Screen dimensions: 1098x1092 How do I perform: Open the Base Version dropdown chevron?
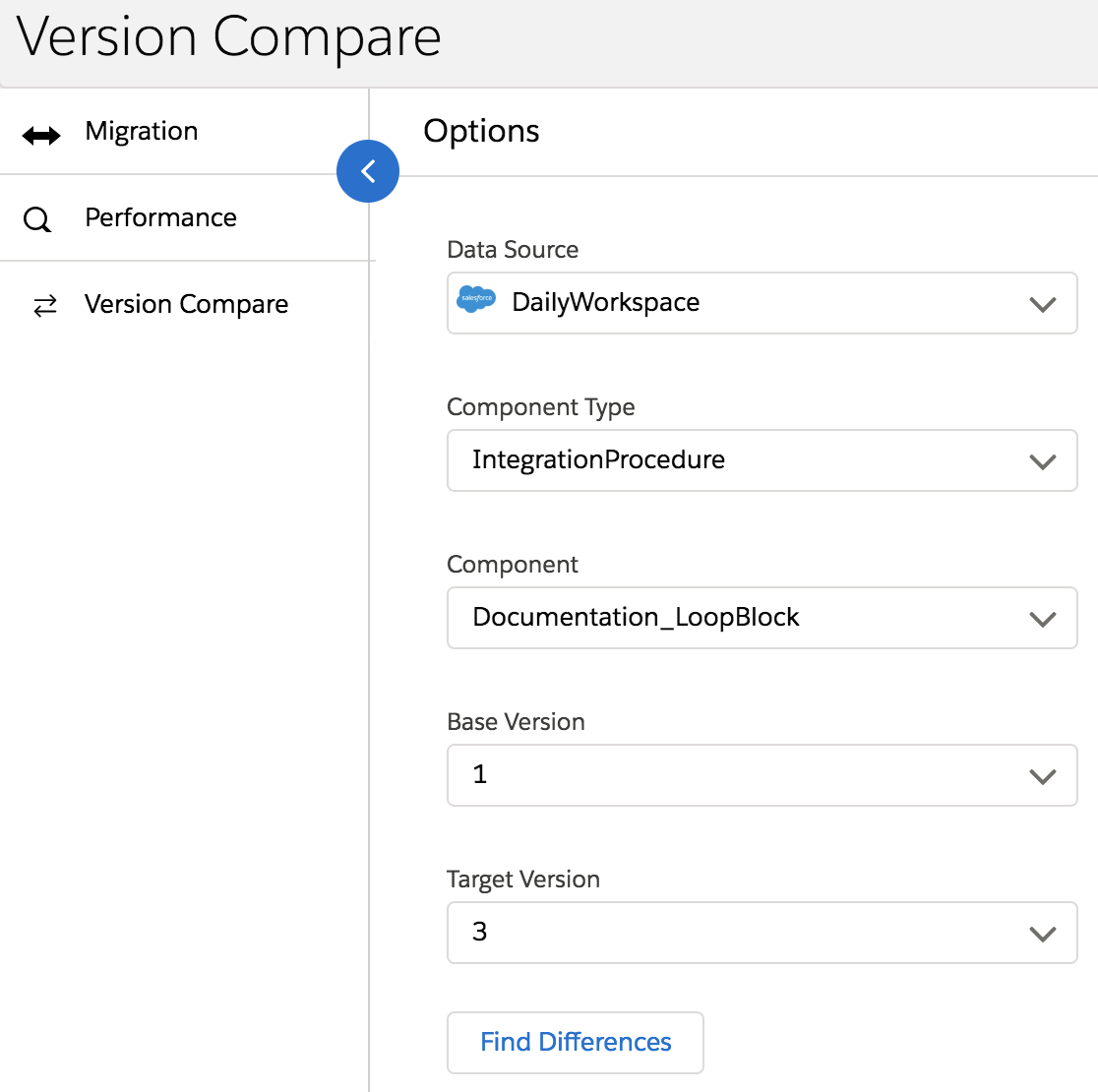click(1042, 776)
